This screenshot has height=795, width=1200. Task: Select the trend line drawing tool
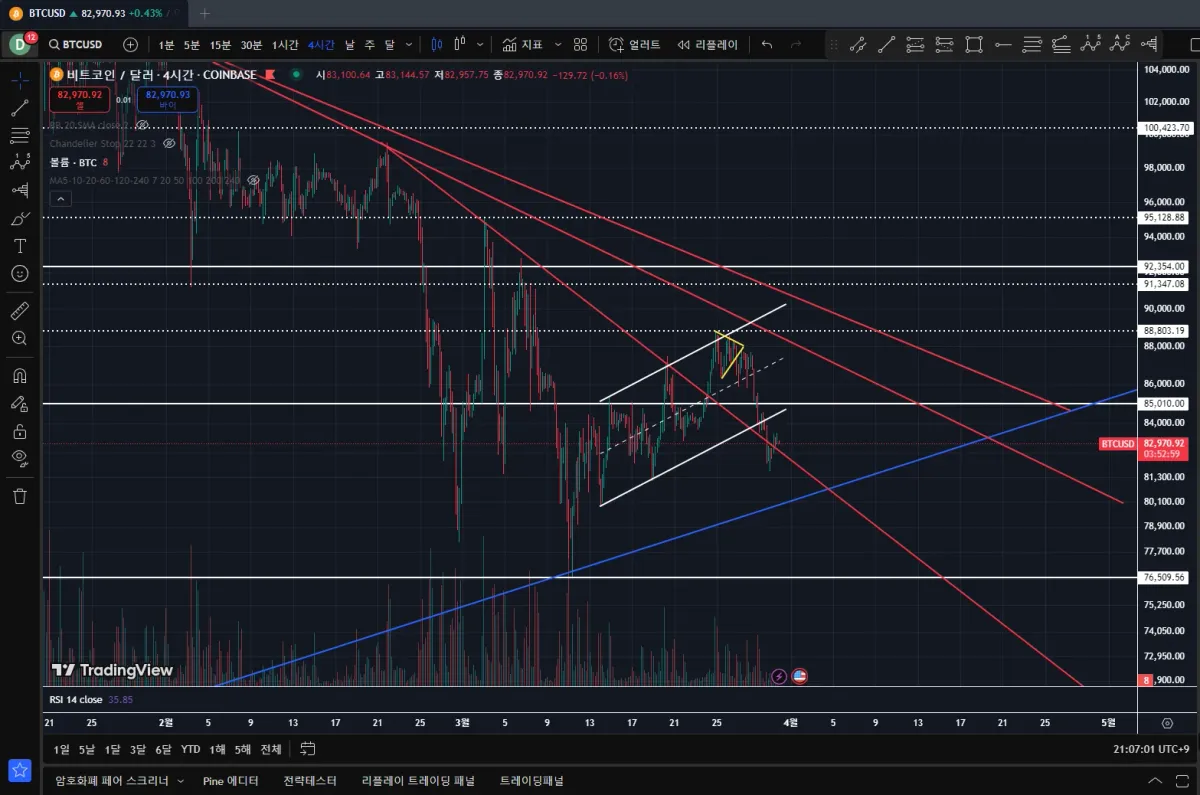point(19,108)
